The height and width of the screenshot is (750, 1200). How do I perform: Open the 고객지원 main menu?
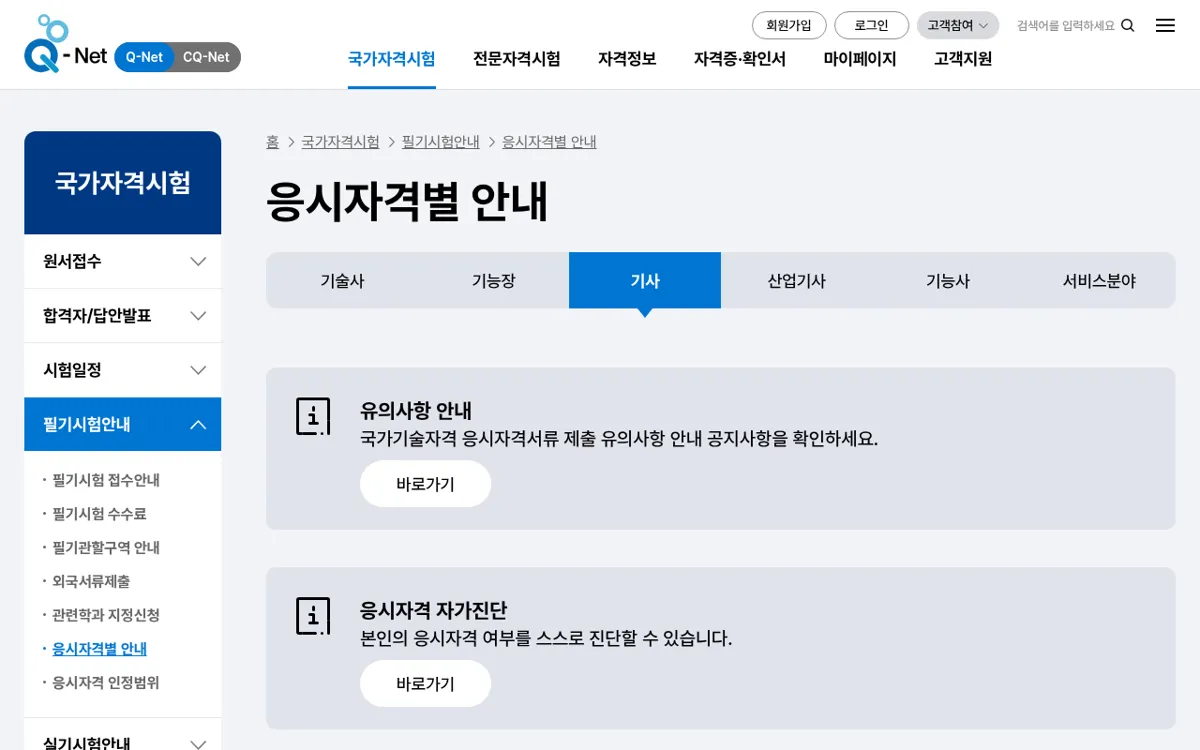(963, 59)
